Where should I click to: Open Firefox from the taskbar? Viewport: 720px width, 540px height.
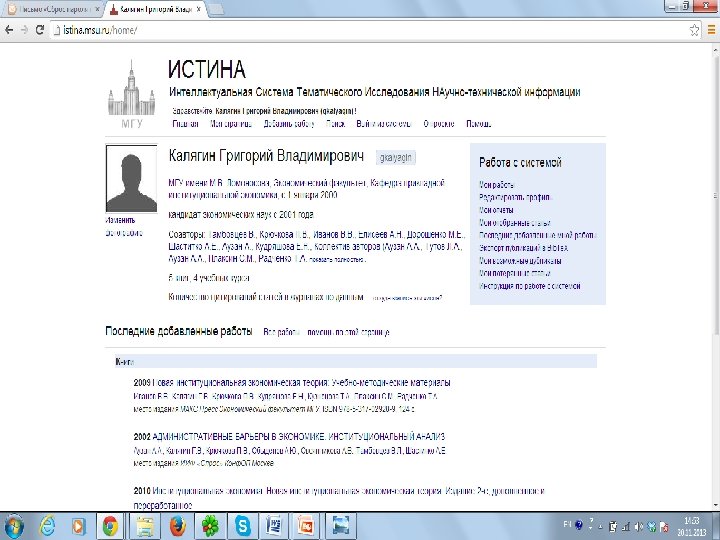(178, 526)
